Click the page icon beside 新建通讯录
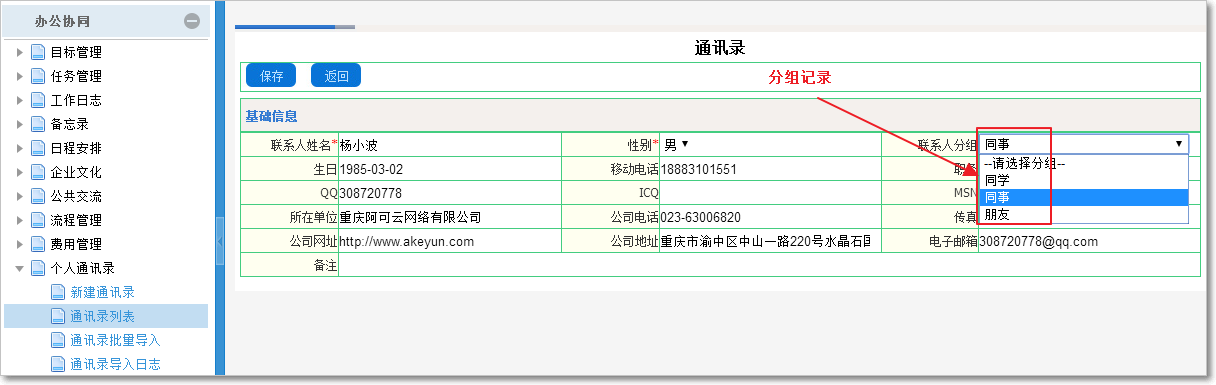The image size is (1216, 385). coord(58,292)
